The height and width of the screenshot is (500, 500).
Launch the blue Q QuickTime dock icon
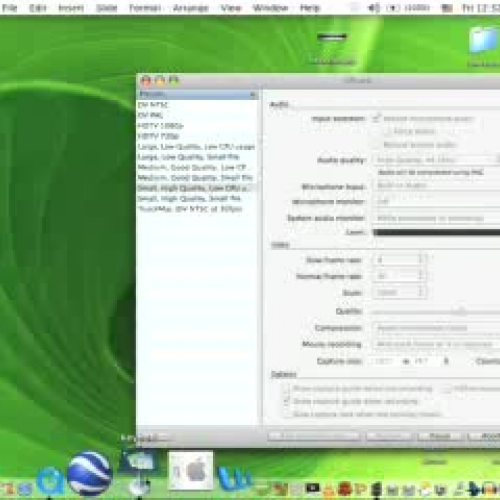(x=50, y=481)
